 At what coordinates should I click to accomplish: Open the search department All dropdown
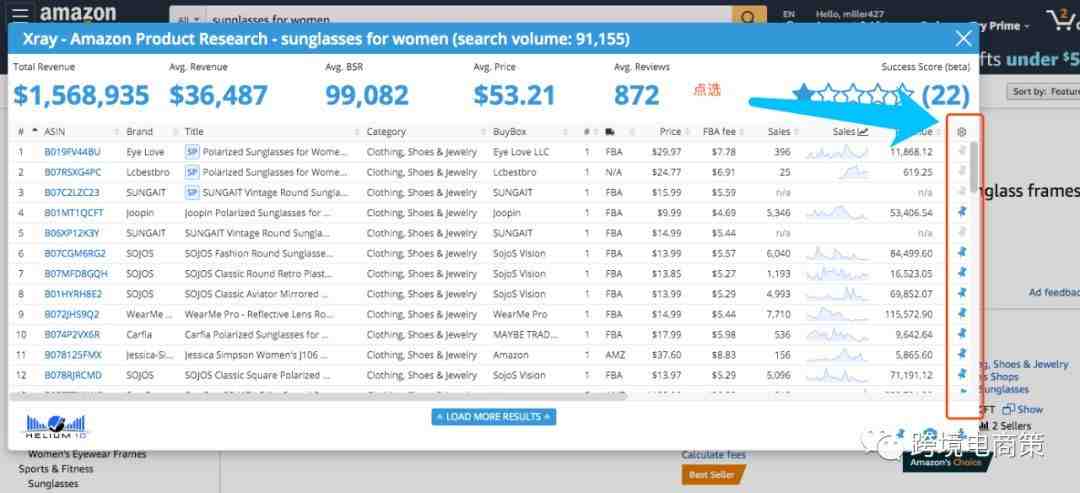[x=189, y=20]
